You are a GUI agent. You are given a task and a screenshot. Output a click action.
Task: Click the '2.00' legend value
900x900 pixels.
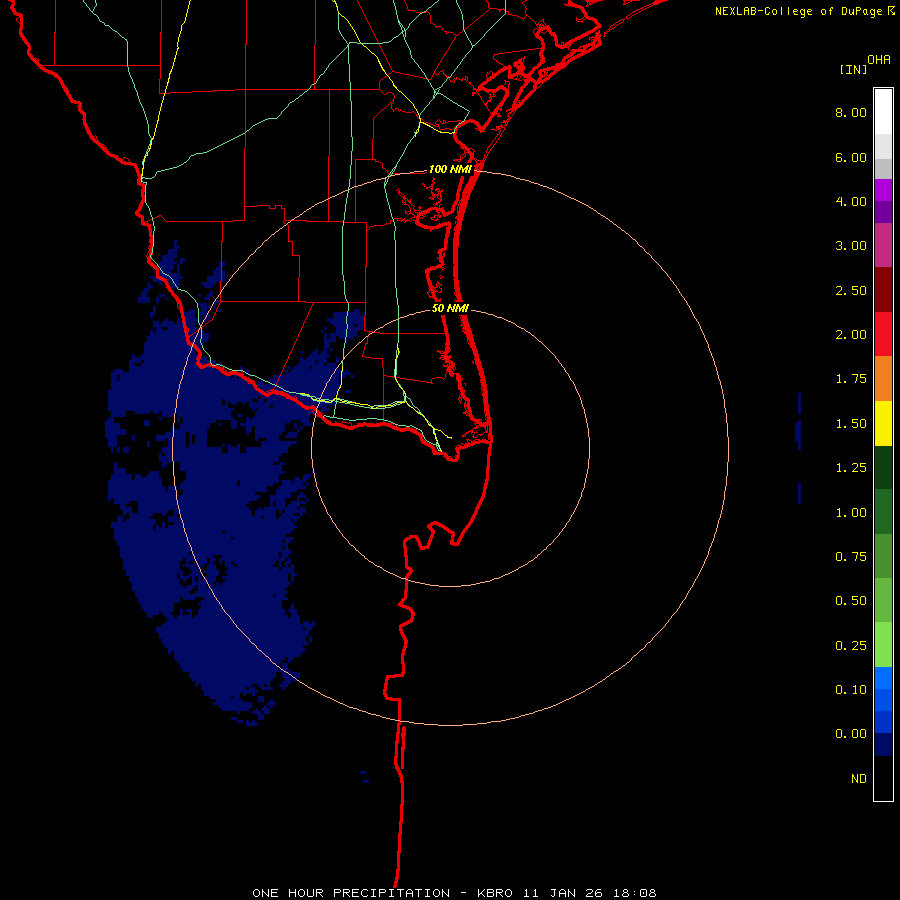[851, 335]
